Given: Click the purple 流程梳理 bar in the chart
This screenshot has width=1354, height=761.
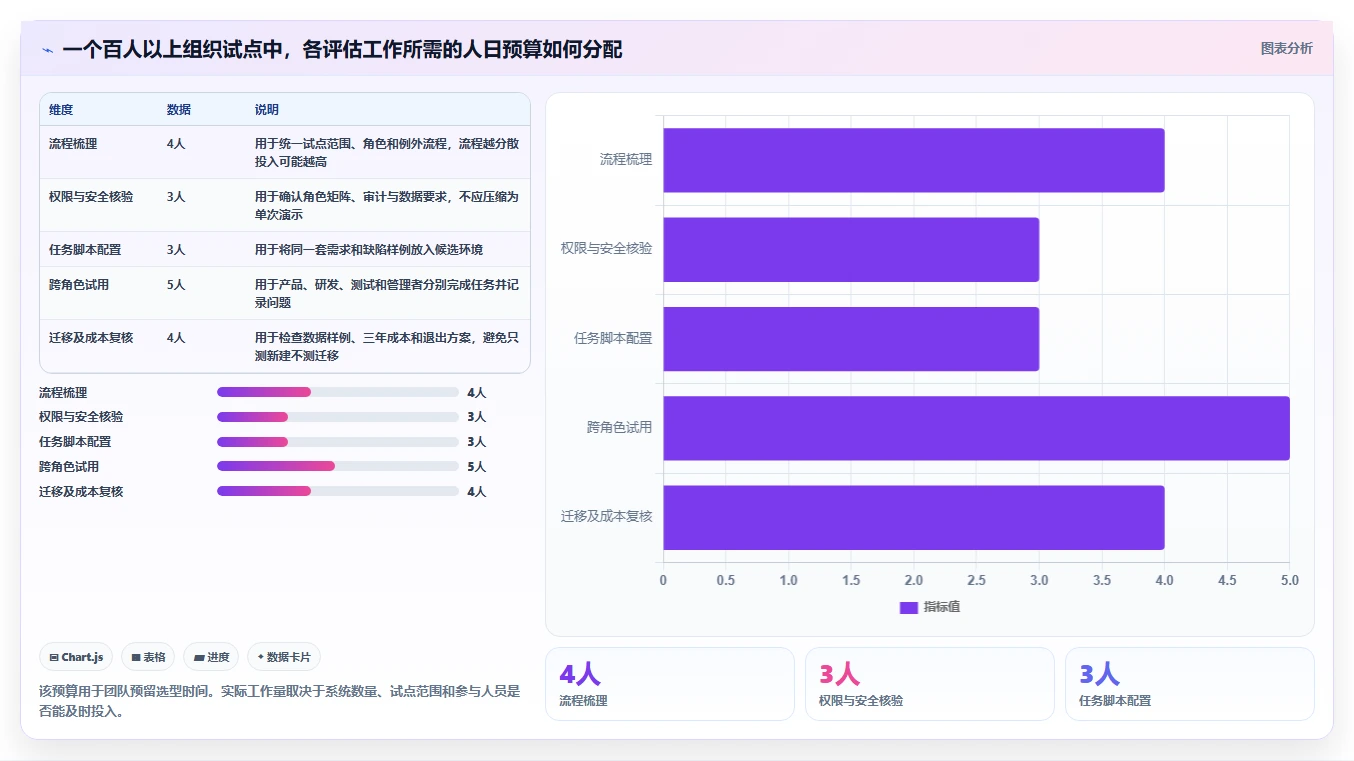Looking at the screenshot, I should tap(913, 160).
